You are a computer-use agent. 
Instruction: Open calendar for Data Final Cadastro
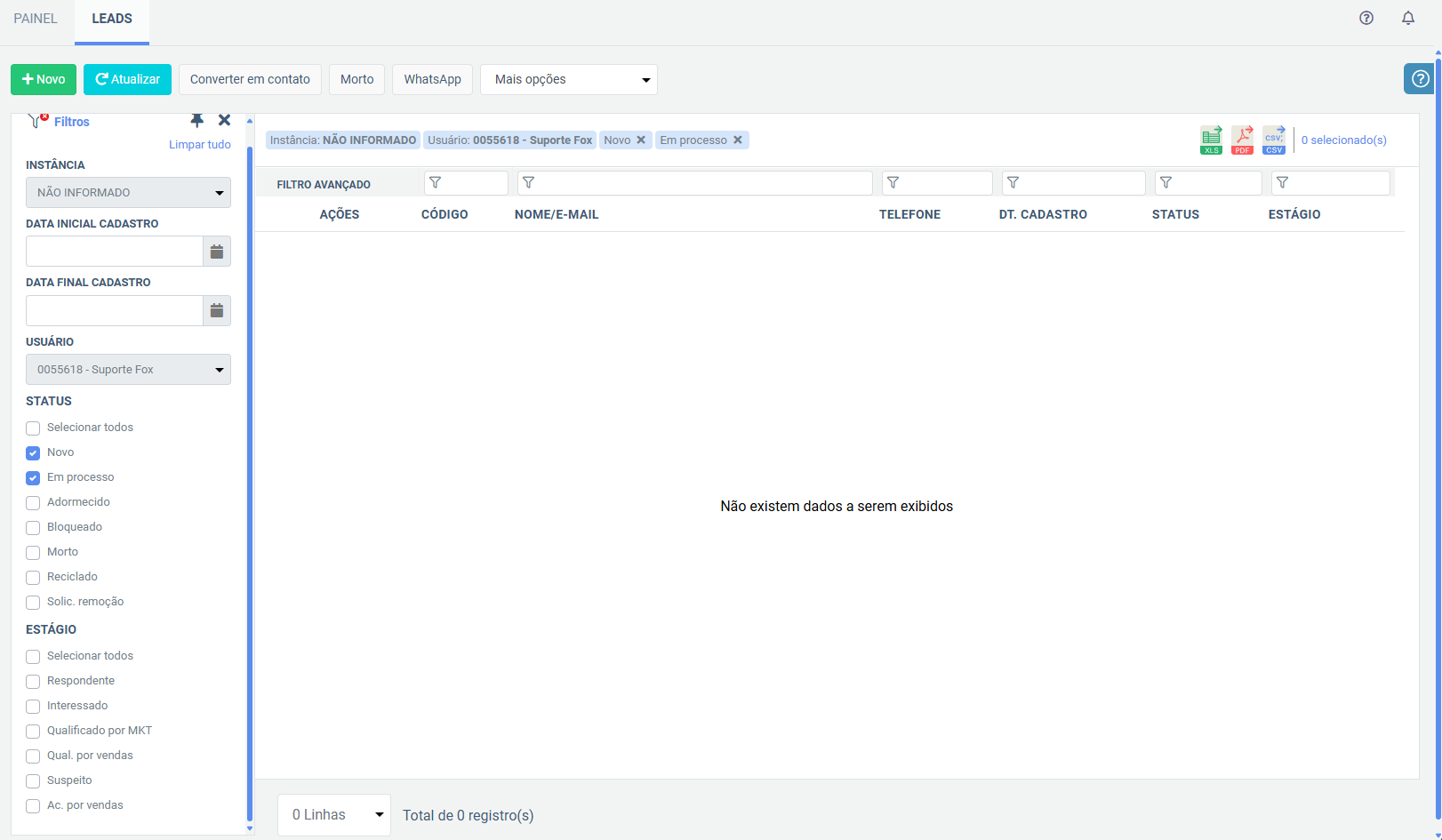coord(217,310)
